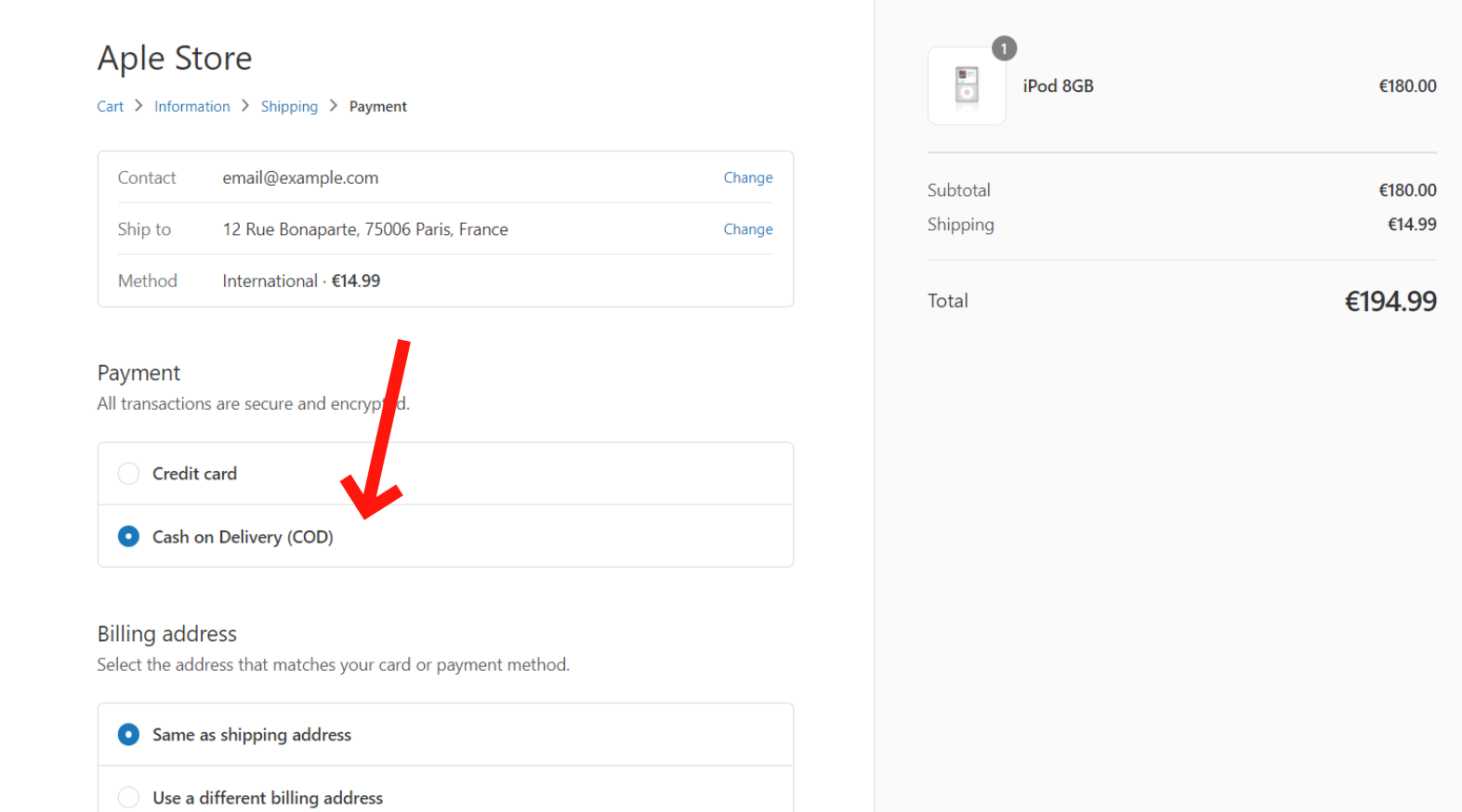This screenshot has height=812, width=1462.
Task: Click the iPod 8GB product name
Action: (1058, 86)
